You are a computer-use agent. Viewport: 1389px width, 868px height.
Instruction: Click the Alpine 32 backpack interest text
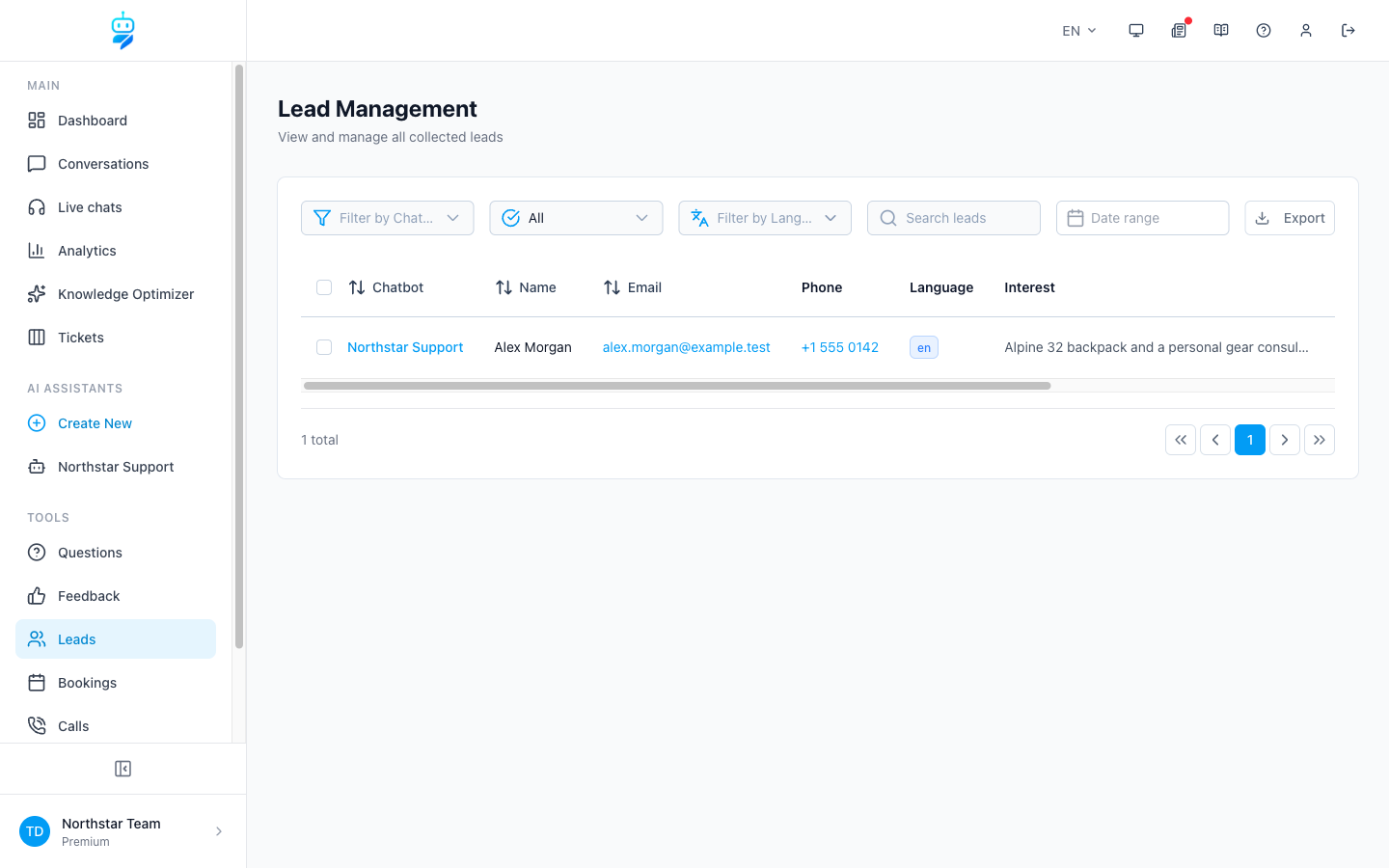click(1157, 347)
